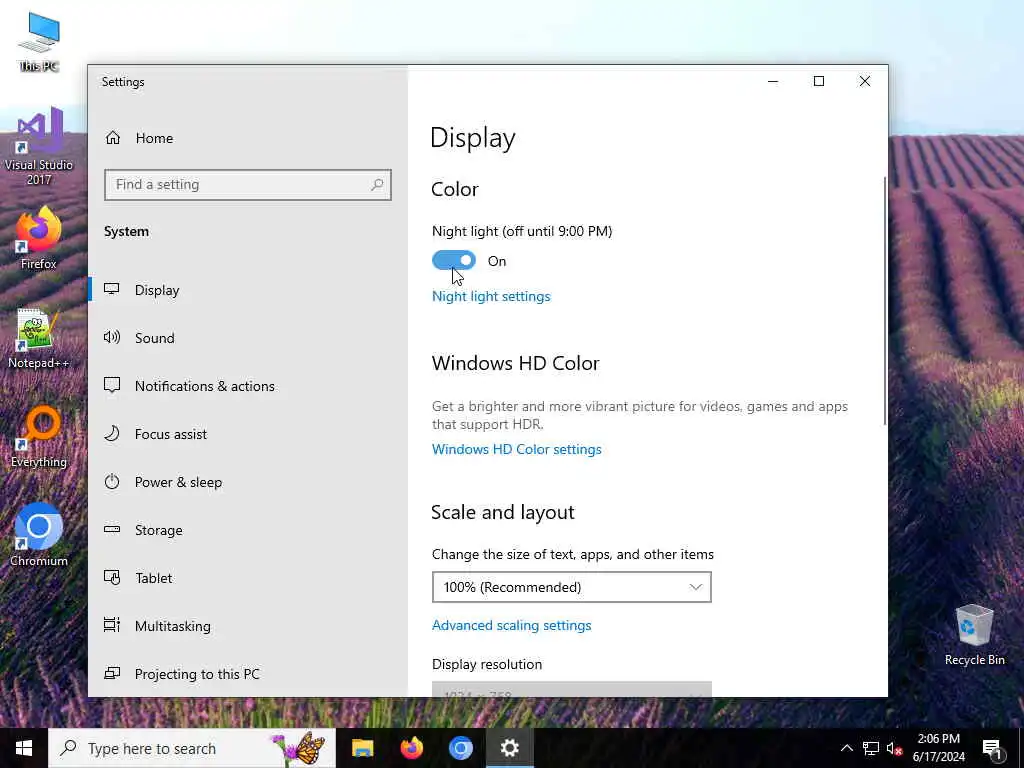1024x768 pixels.
Task: Open Advanced scaling settings link
Action: 511,625
